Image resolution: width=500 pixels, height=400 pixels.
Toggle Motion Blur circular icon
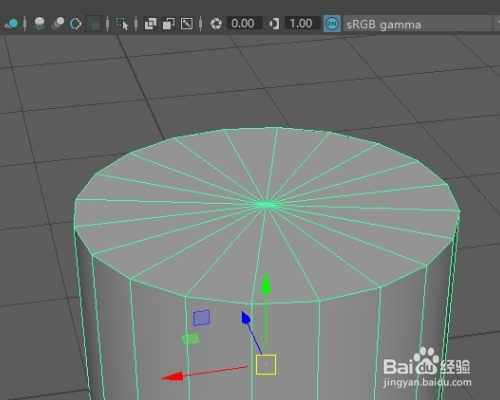click(76, 24)
